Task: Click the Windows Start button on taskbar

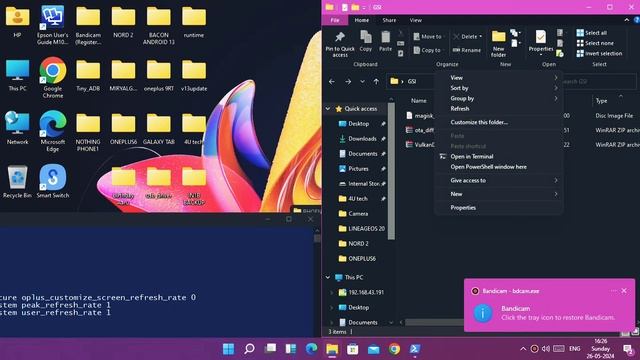Action: pos(229,349)
